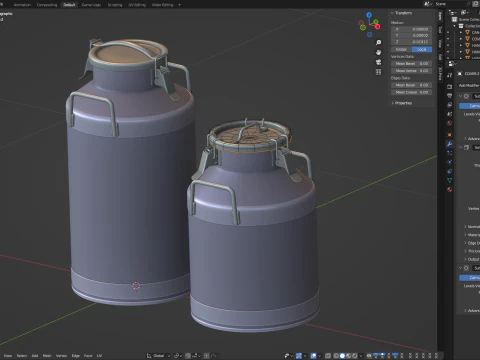Open the Scene properties tab icon

449,114
